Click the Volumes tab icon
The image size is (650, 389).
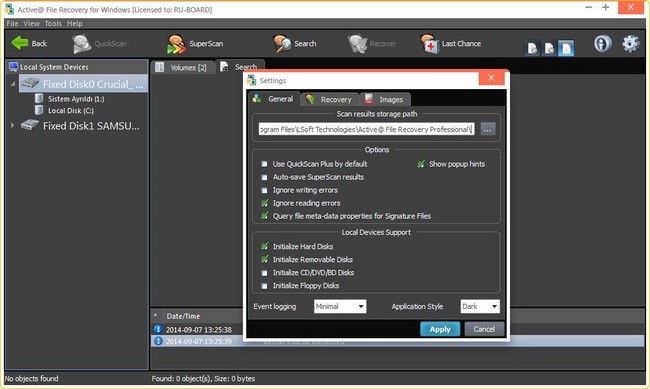[x=160, y=67]
